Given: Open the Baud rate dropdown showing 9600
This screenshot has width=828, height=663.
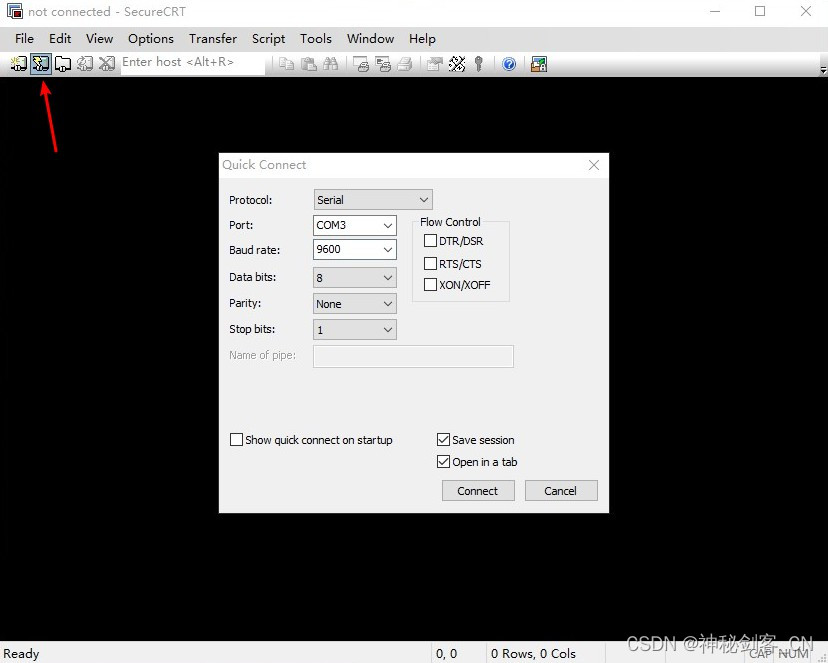Looking at the screenshot, I should [x=355, y=249].
